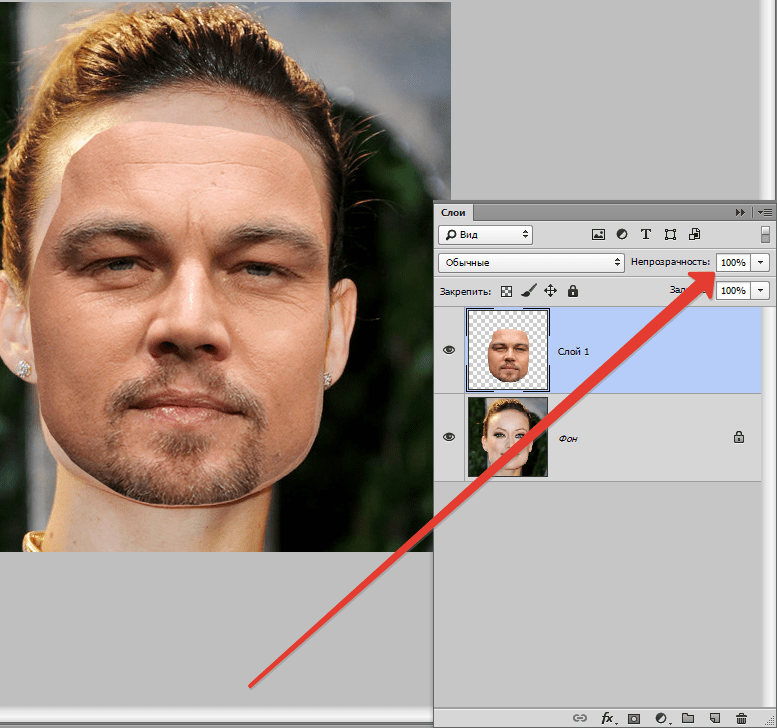The width and height of the screenshot is (777, 728).
Task: Select the Фон layer row
Action: [x=640, y=437]
